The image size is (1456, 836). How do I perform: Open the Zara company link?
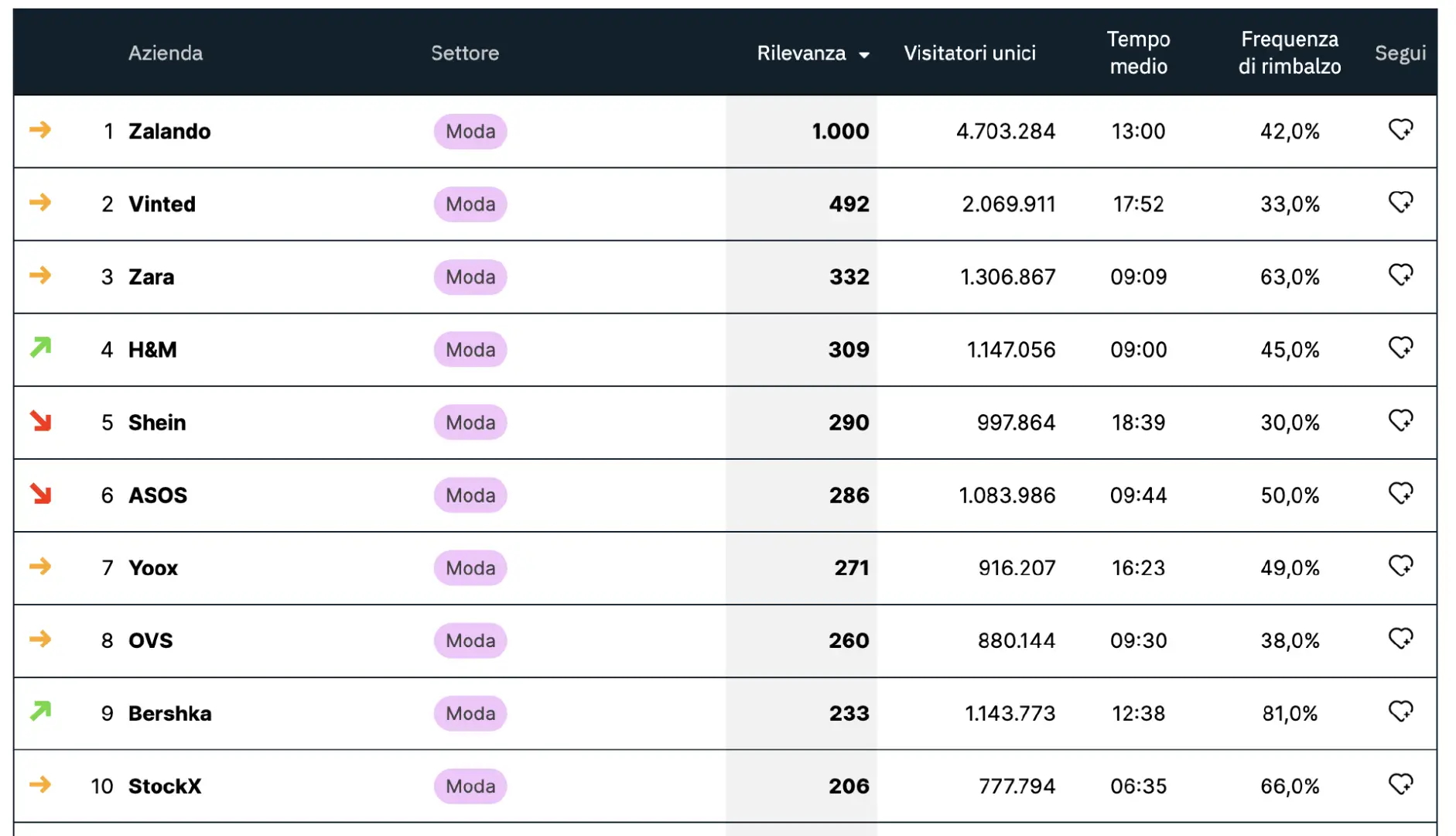(x=151, y=276)
